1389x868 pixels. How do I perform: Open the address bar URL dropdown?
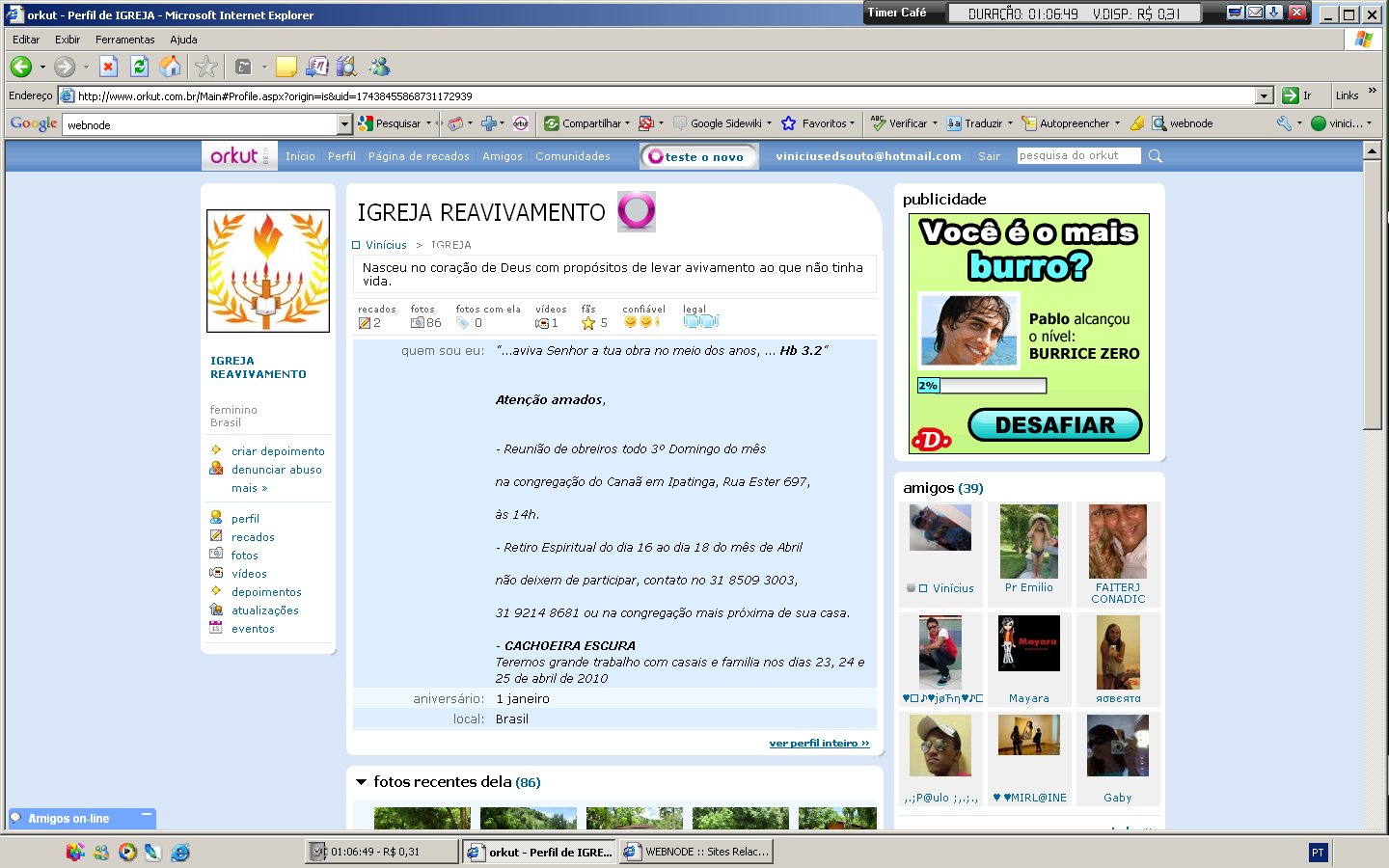coord(1265,95)
